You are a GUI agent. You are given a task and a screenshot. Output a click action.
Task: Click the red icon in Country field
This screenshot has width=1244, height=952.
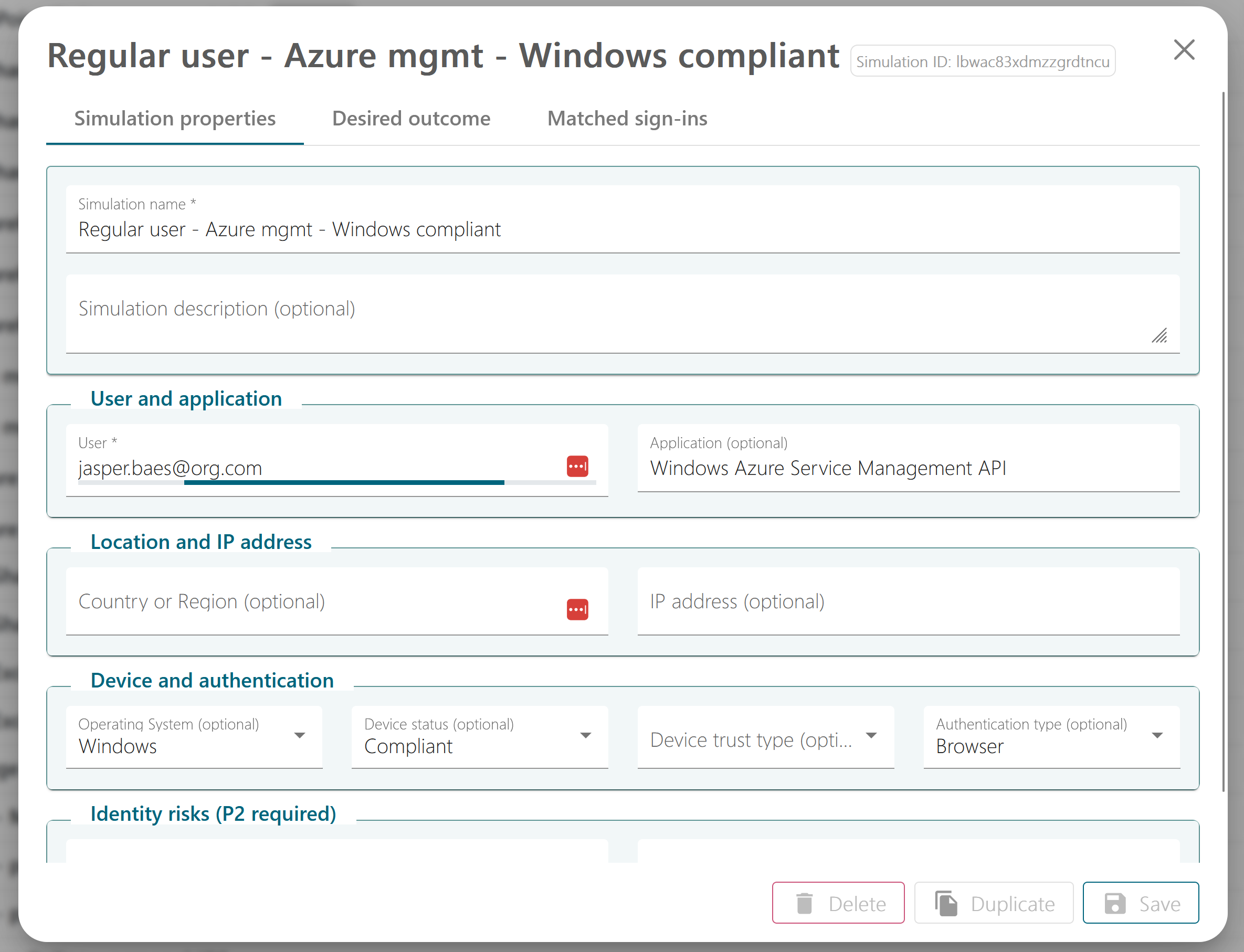[577, 610]
